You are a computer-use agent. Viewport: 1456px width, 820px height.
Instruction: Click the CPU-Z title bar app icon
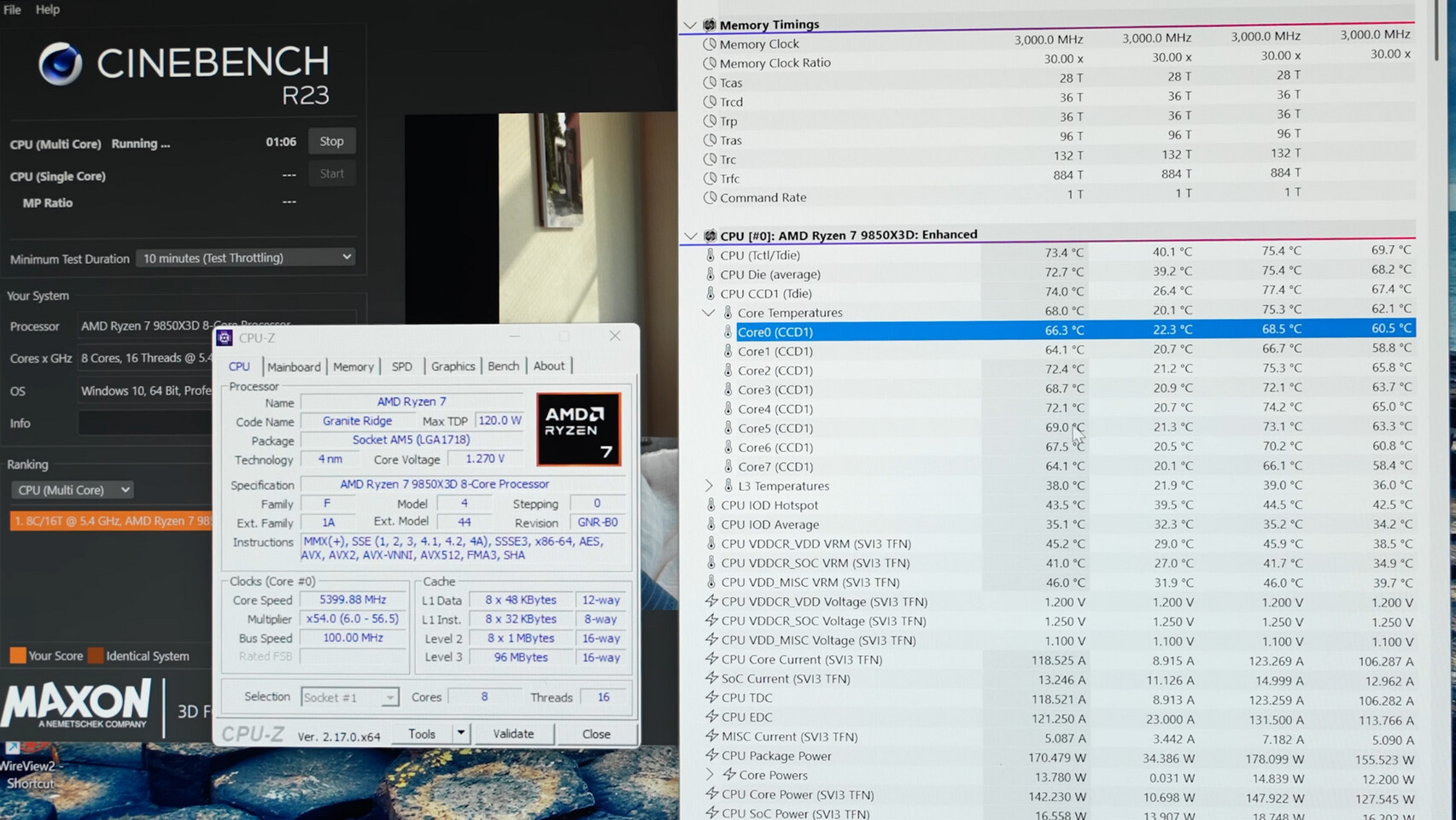225,338
